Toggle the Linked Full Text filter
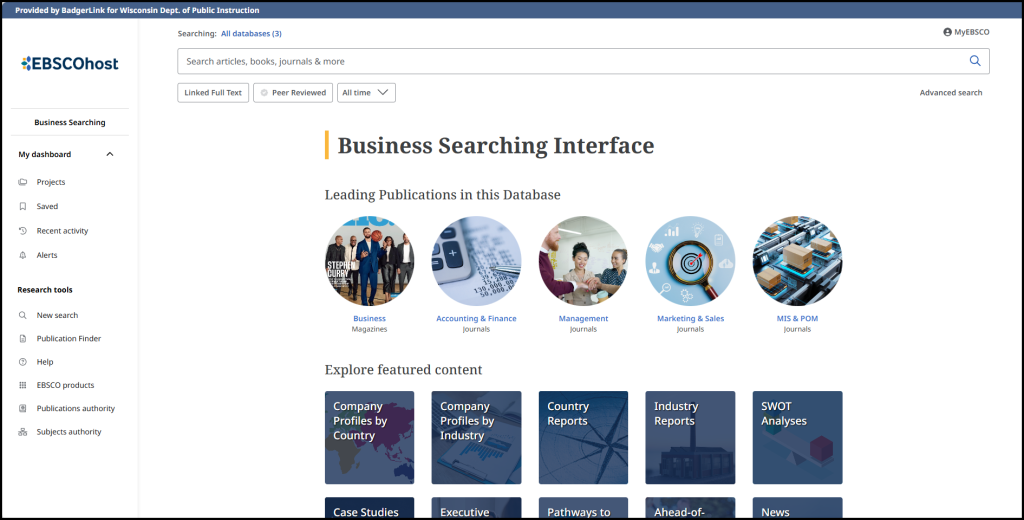This screenshot has height=520, width=1024. pyautogui.click(x=213, y=93)
